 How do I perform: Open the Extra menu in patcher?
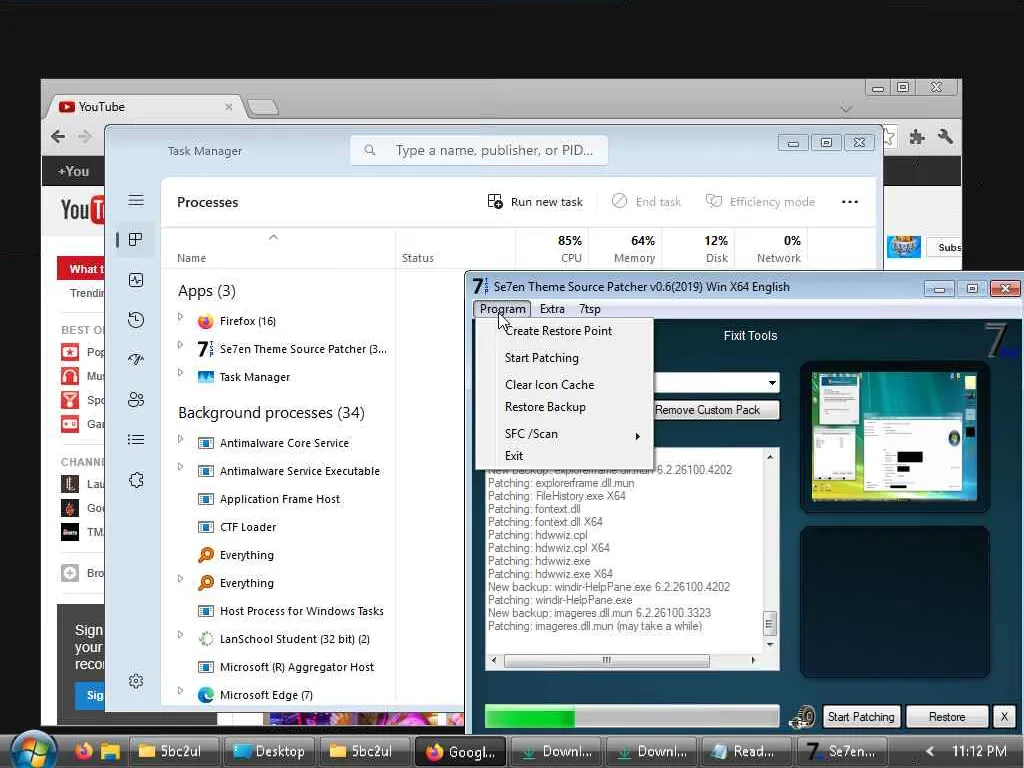(x=552, y=309)
